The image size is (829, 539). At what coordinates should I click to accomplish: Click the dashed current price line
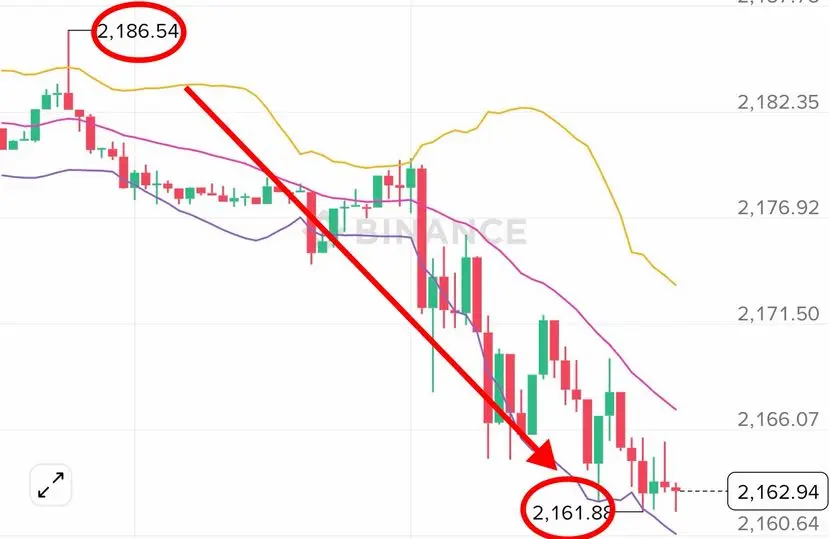[x=704, y=491]
